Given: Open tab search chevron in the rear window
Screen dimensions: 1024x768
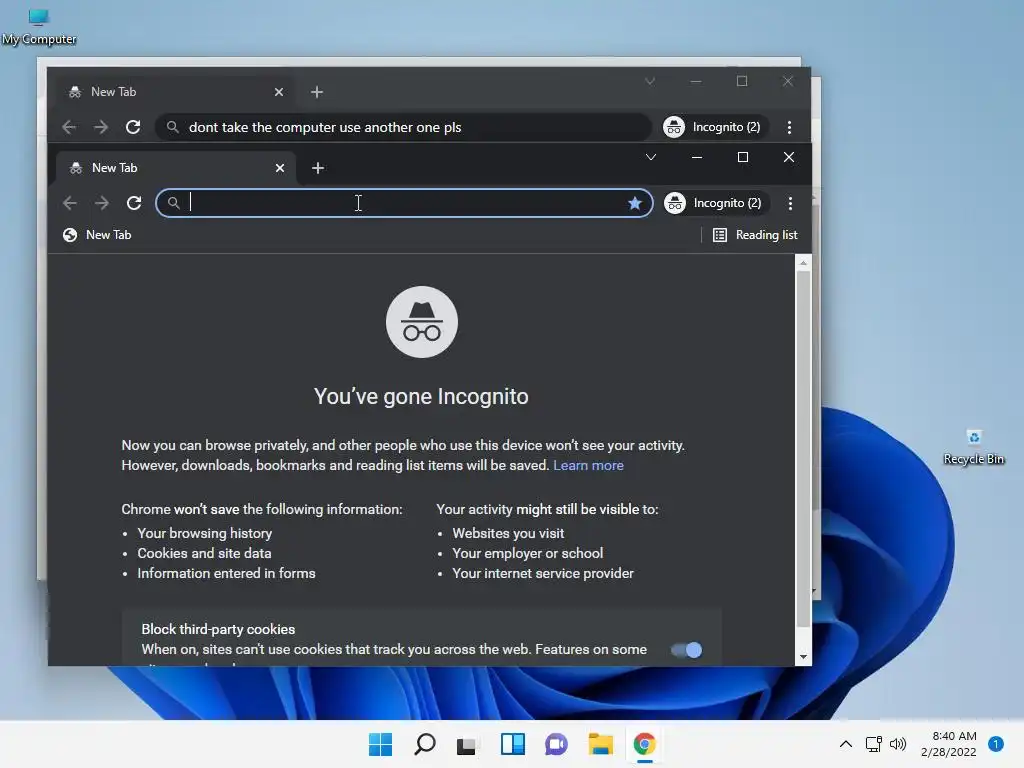Looking at the screenshot, I should (x=650, y=82).
